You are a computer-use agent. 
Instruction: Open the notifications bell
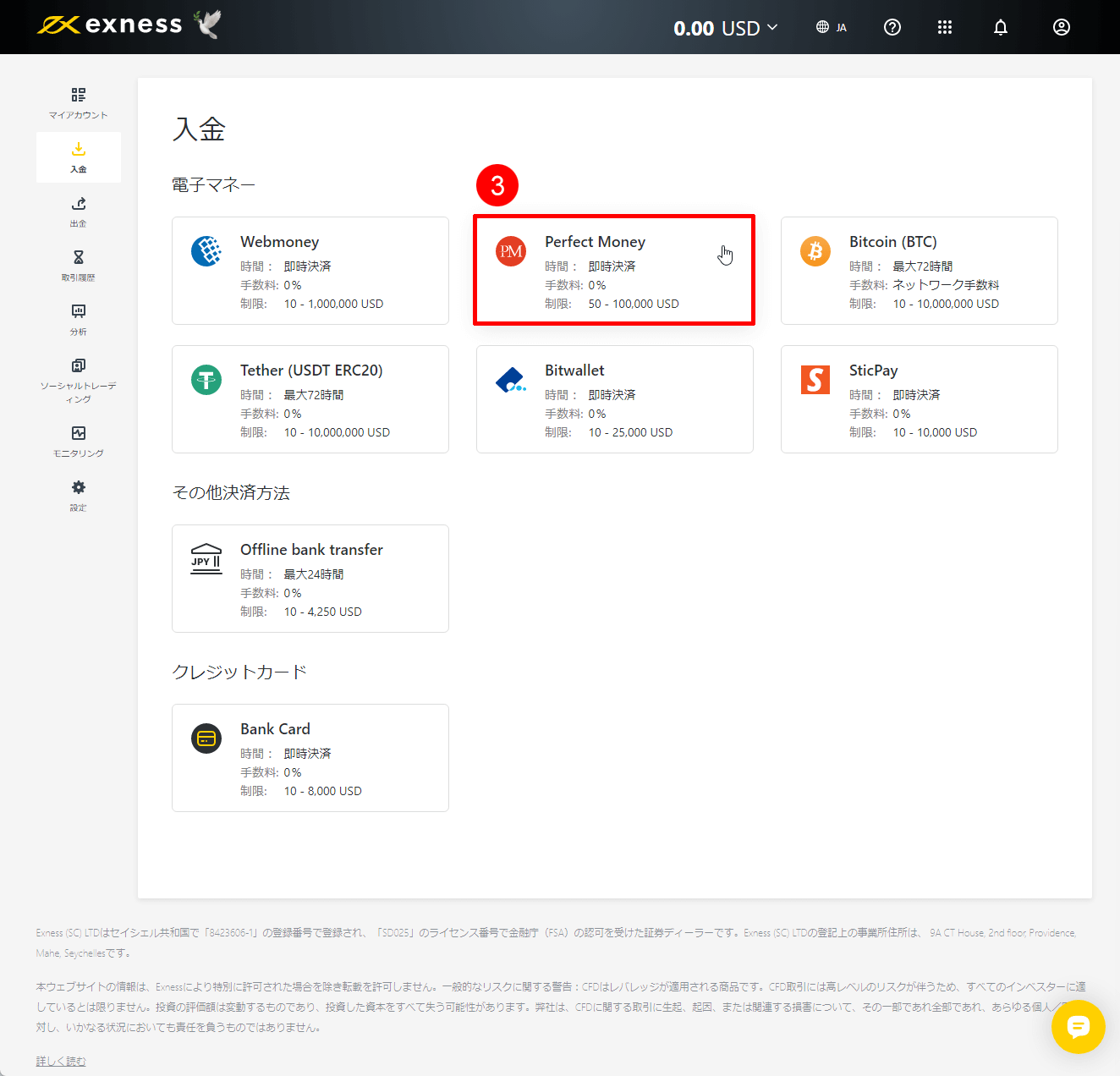[x=1000, y=27]
